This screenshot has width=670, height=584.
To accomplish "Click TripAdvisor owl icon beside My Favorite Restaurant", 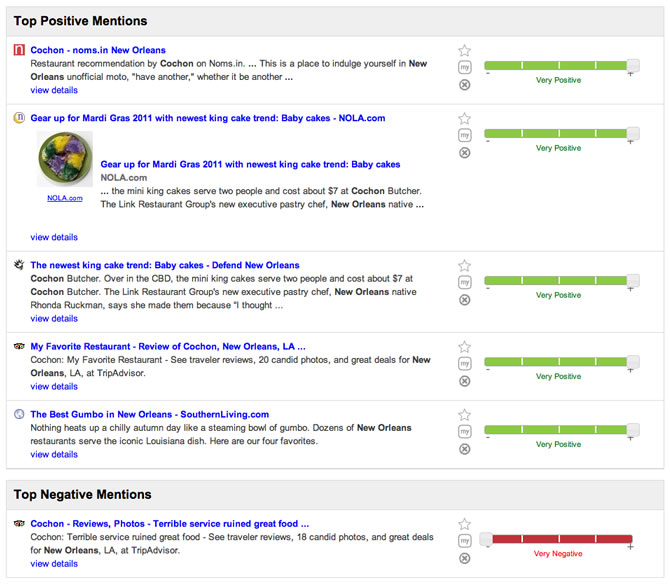I will 19,346.
